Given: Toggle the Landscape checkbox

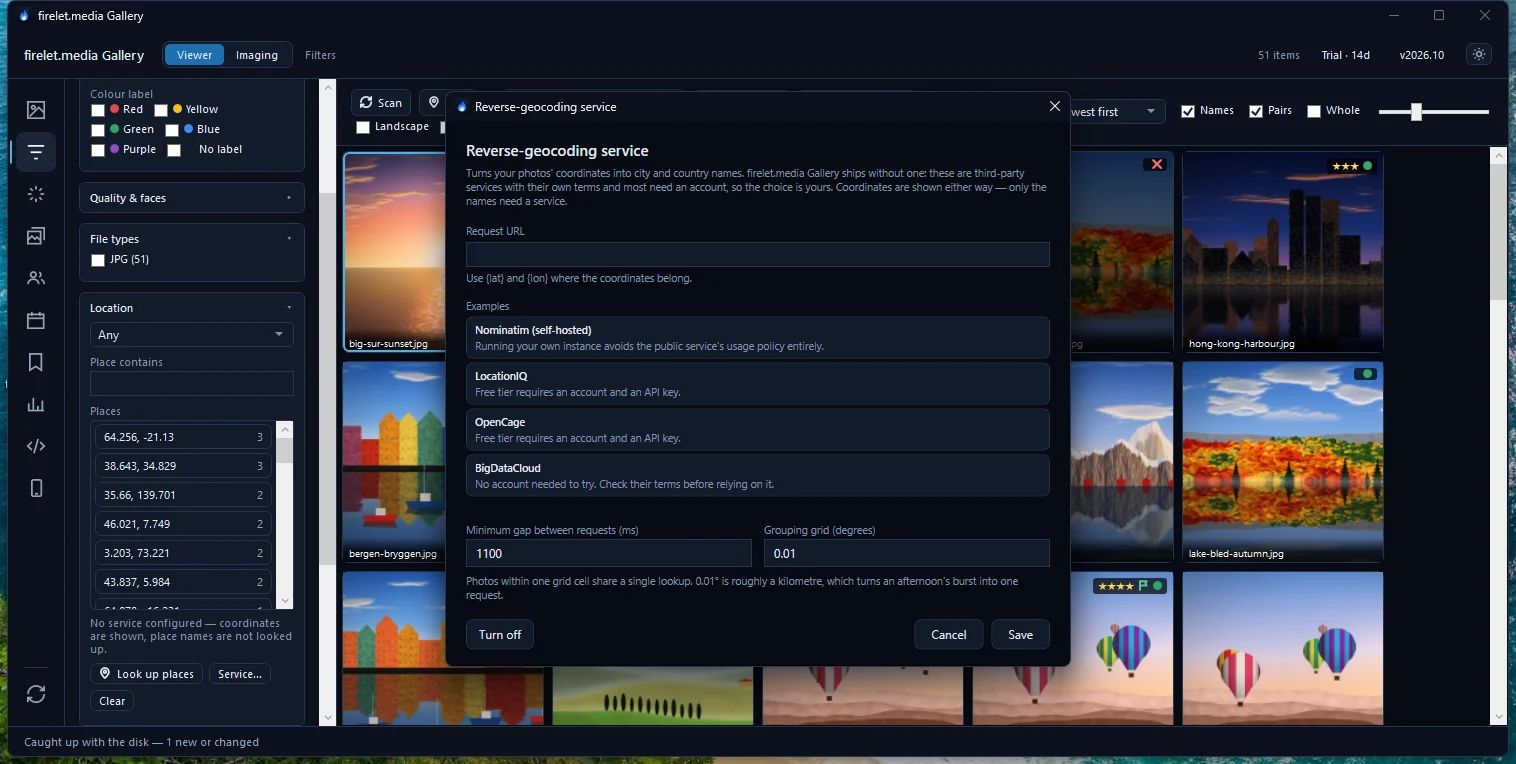Looking at the screenshot, I should click(362, 127).
